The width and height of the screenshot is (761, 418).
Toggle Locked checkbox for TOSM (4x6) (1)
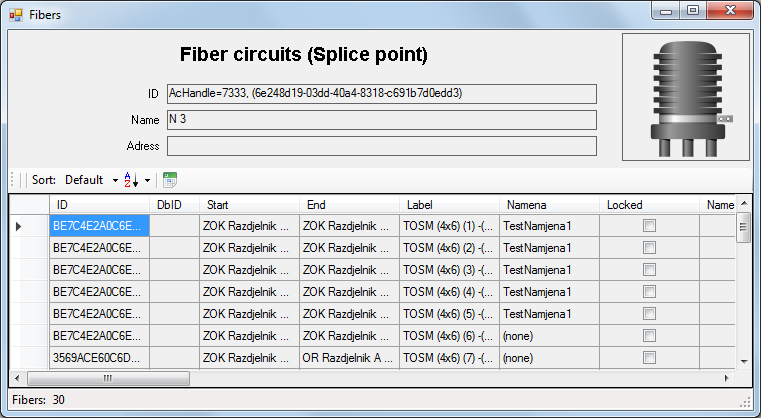click(x=649, y=226)
